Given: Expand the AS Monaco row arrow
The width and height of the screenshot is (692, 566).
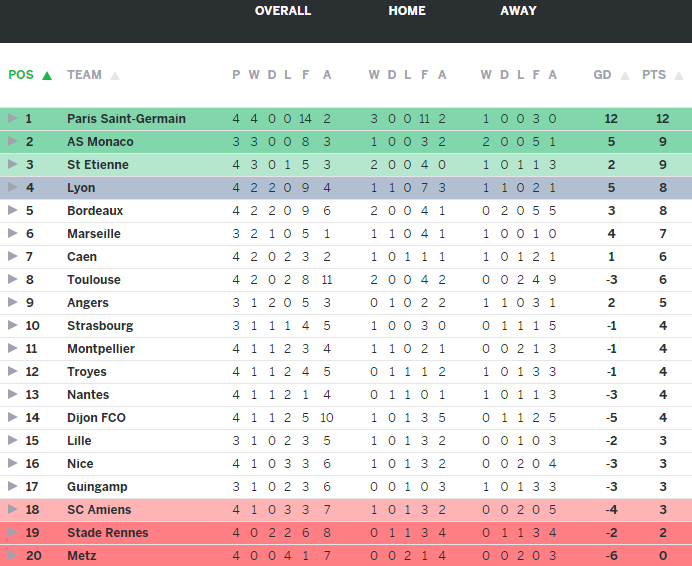Looking at the screenshot, I should (x=12, y=141).
